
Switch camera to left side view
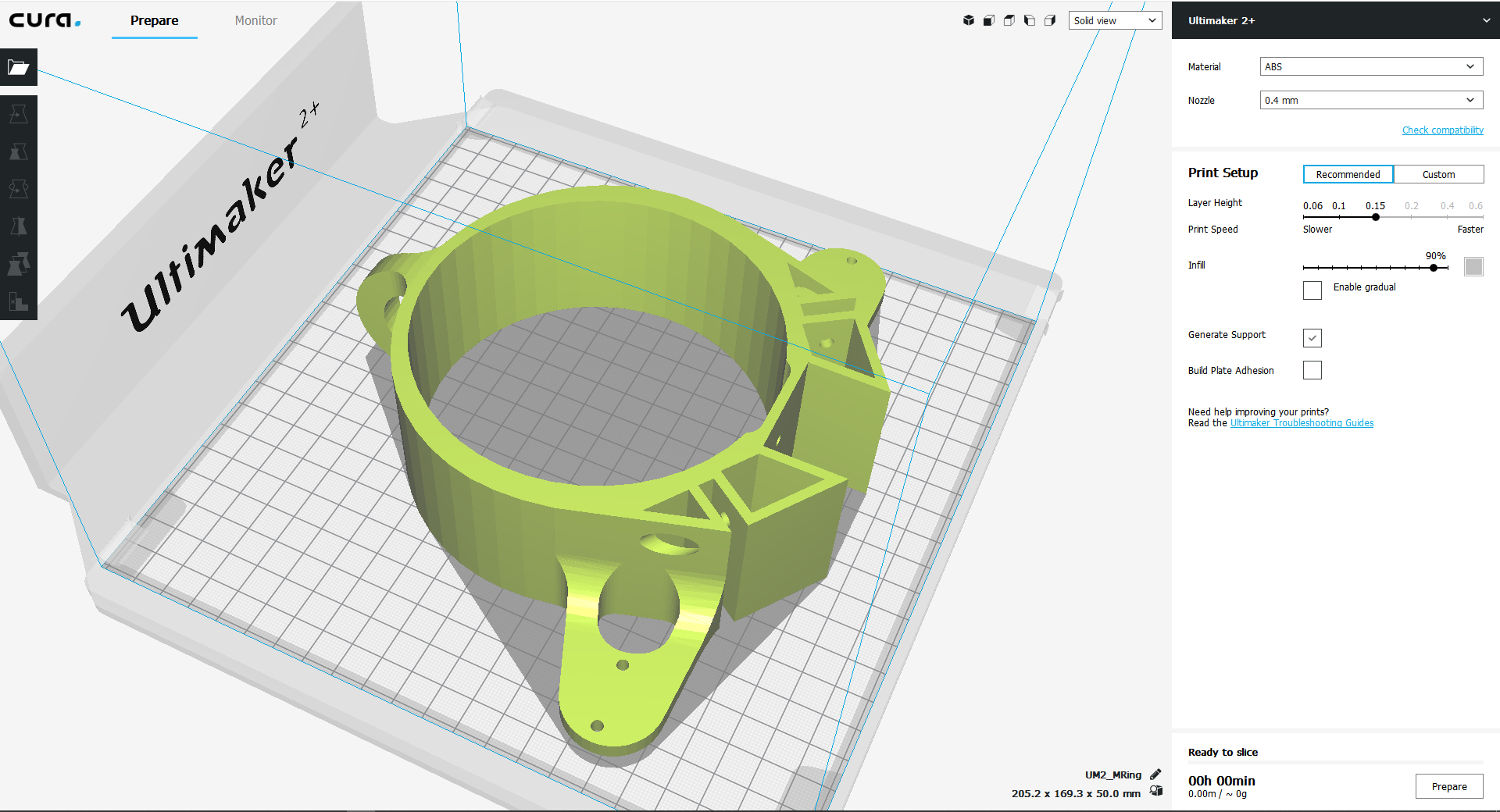(1030, 20)
